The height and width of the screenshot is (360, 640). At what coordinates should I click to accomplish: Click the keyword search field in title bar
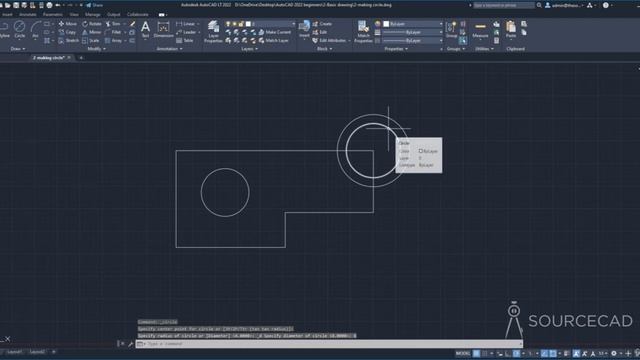504,5
